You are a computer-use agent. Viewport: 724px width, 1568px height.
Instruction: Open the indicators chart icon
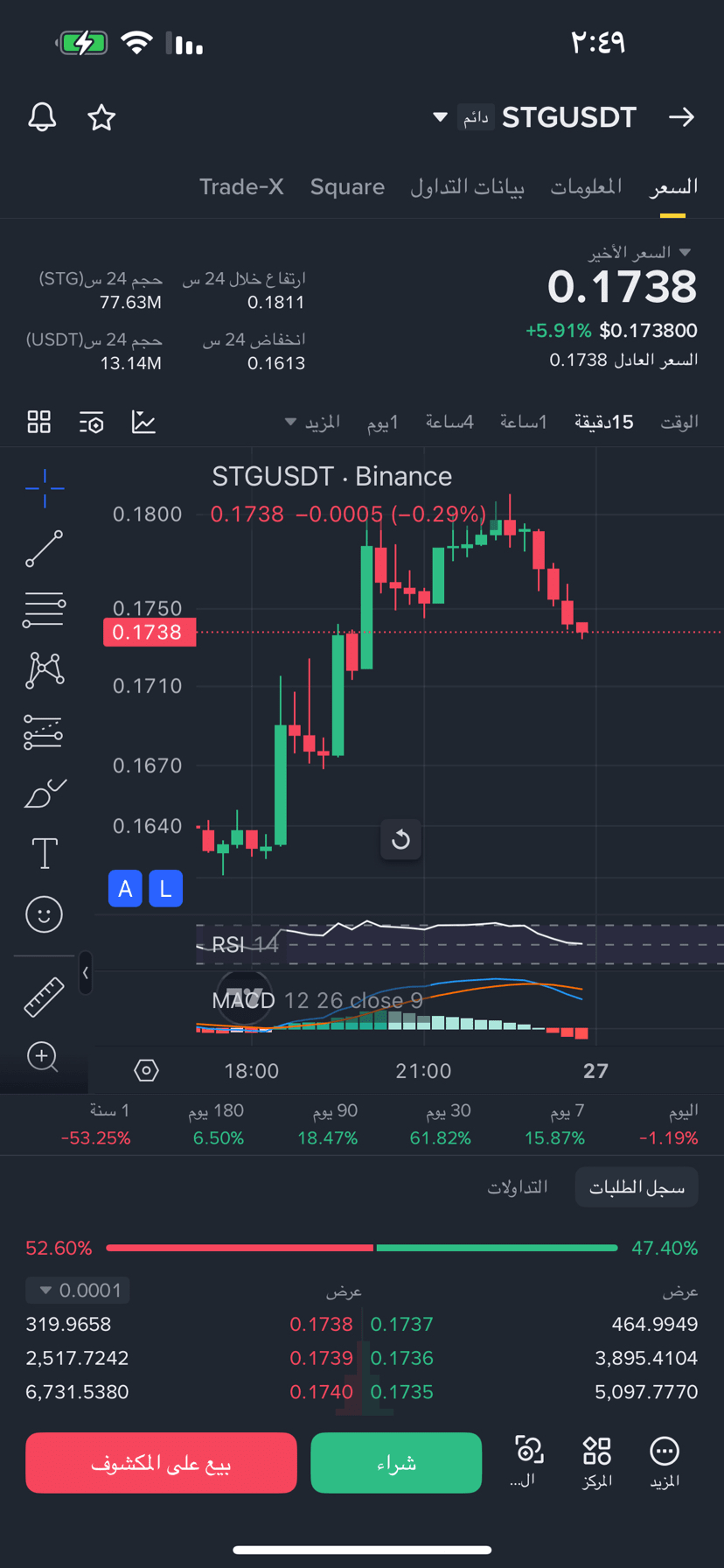pyautogui.click(x=143, y=422)
